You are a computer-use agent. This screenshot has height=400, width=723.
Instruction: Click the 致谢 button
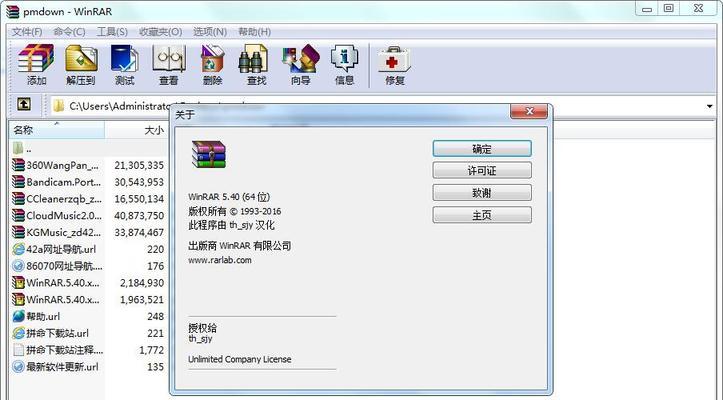pyautogui.click(x=482, y=193)
